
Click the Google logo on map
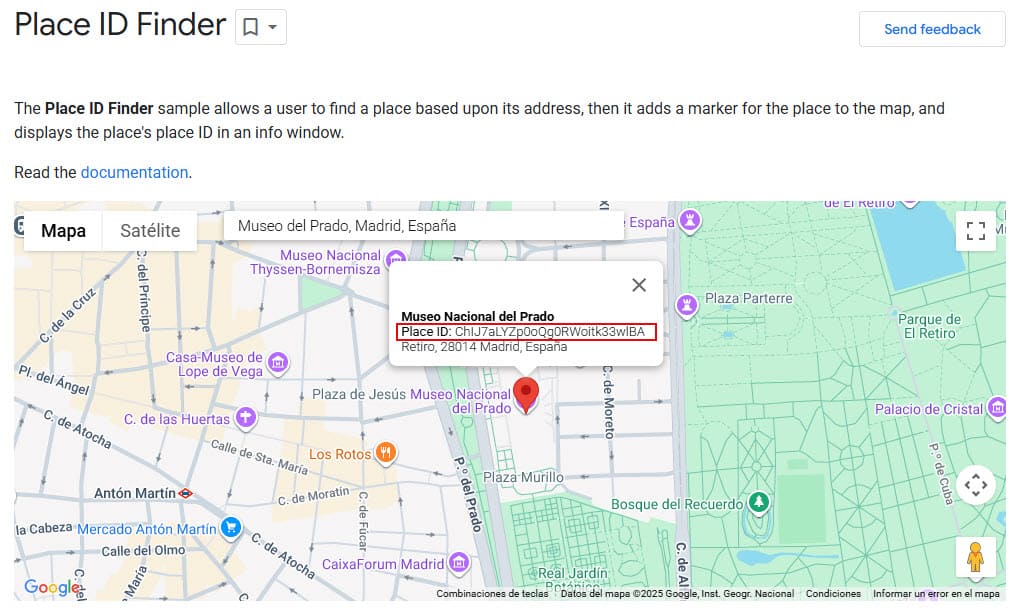[x=52, y=587]
